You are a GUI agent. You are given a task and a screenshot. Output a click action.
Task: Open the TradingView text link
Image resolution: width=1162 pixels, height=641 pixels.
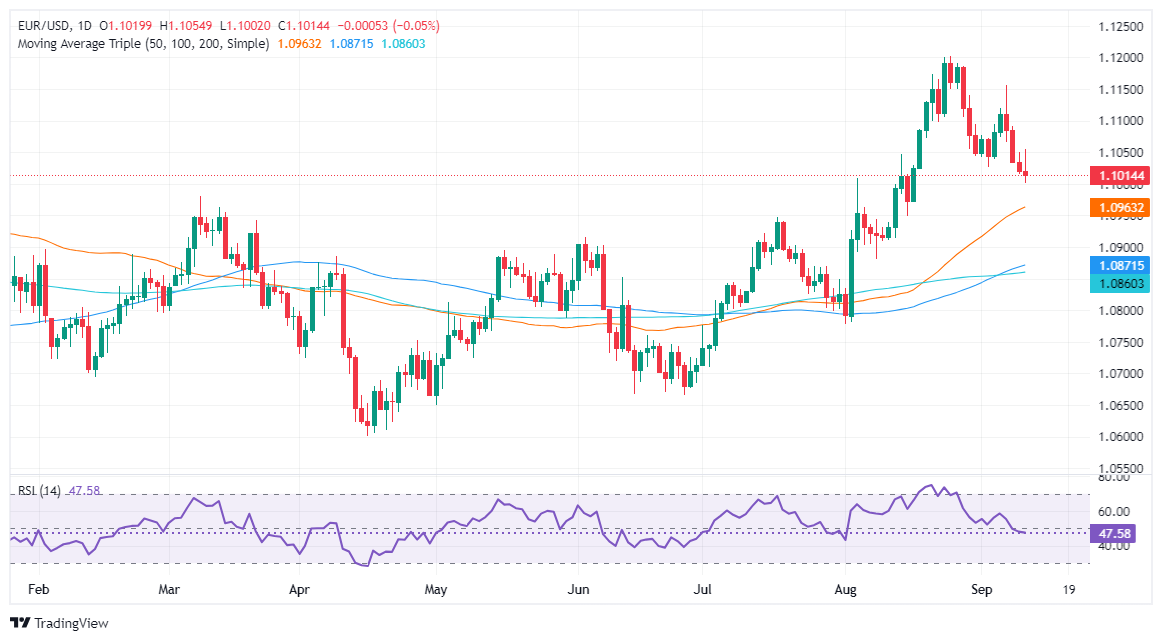click(71, 623)
